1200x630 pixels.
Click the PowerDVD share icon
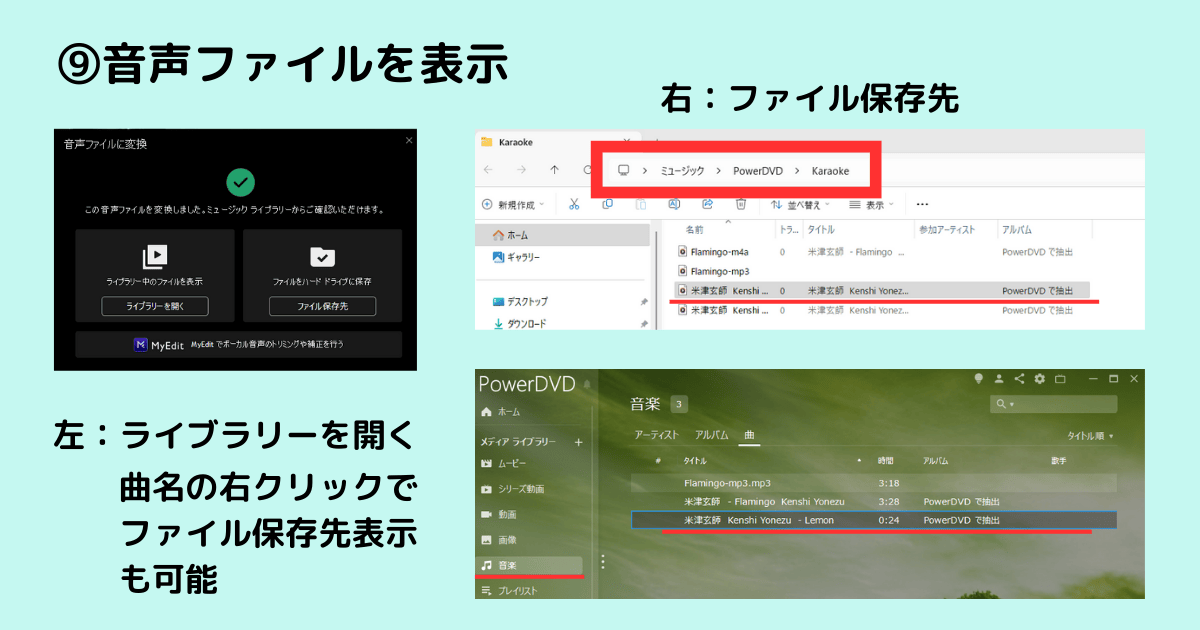point(1019,379)
